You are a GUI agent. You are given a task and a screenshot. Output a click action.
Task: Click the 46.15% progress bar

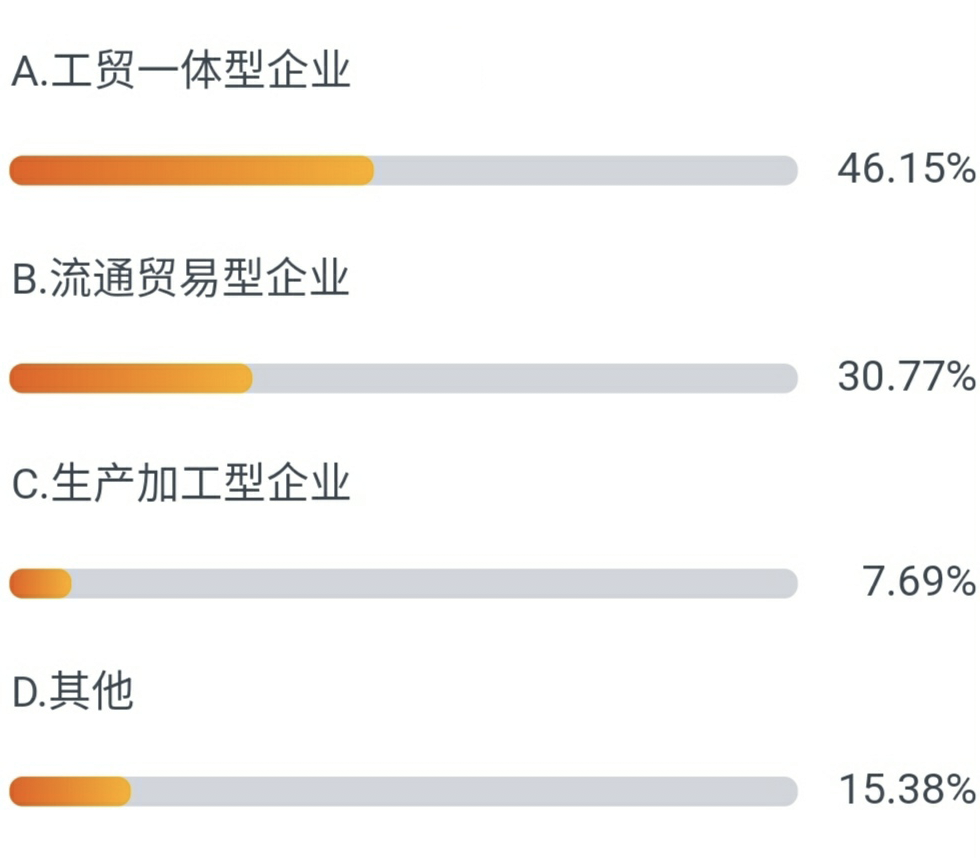404,171
